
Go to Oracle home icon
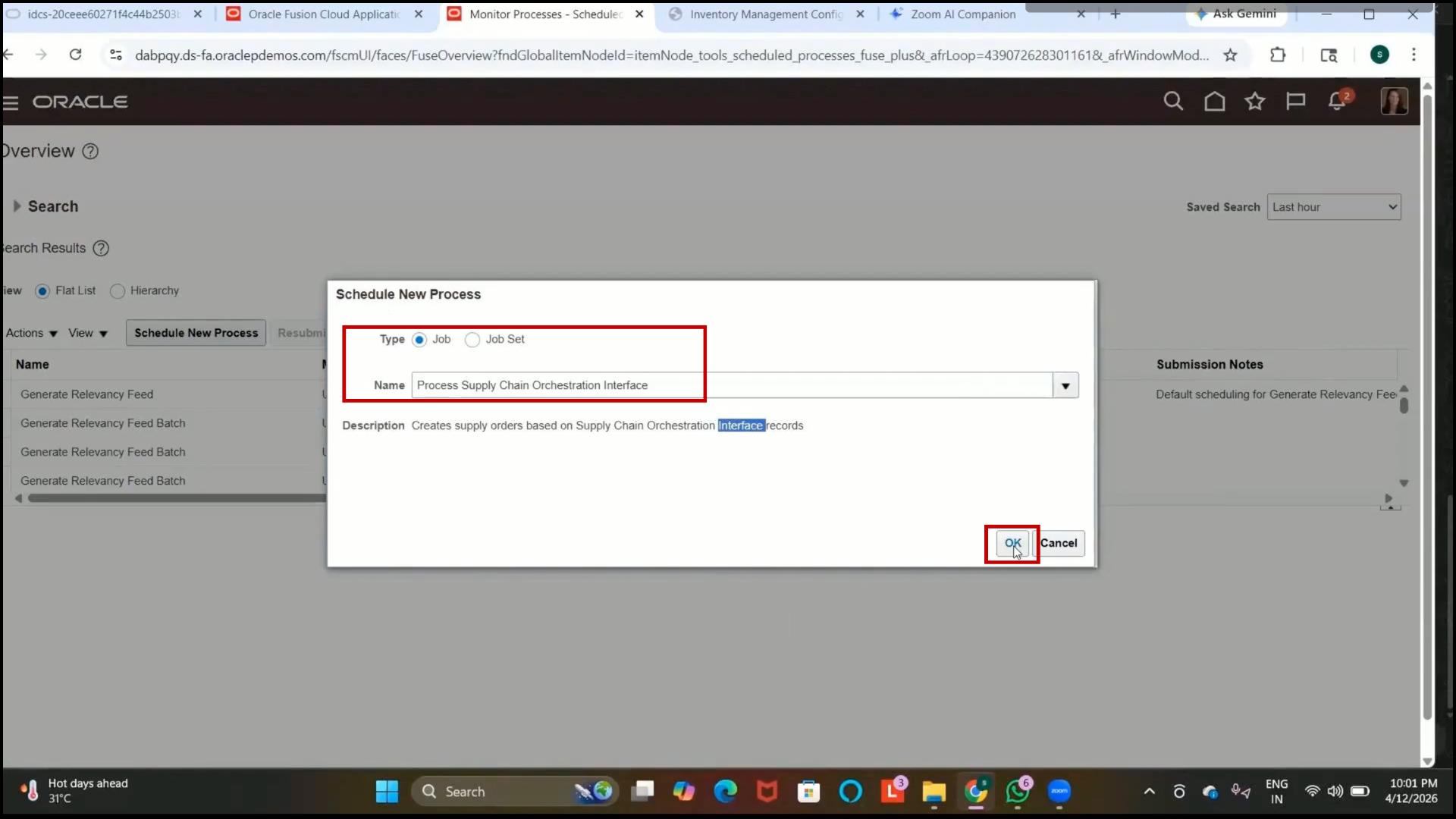(x=1214, y=101)
